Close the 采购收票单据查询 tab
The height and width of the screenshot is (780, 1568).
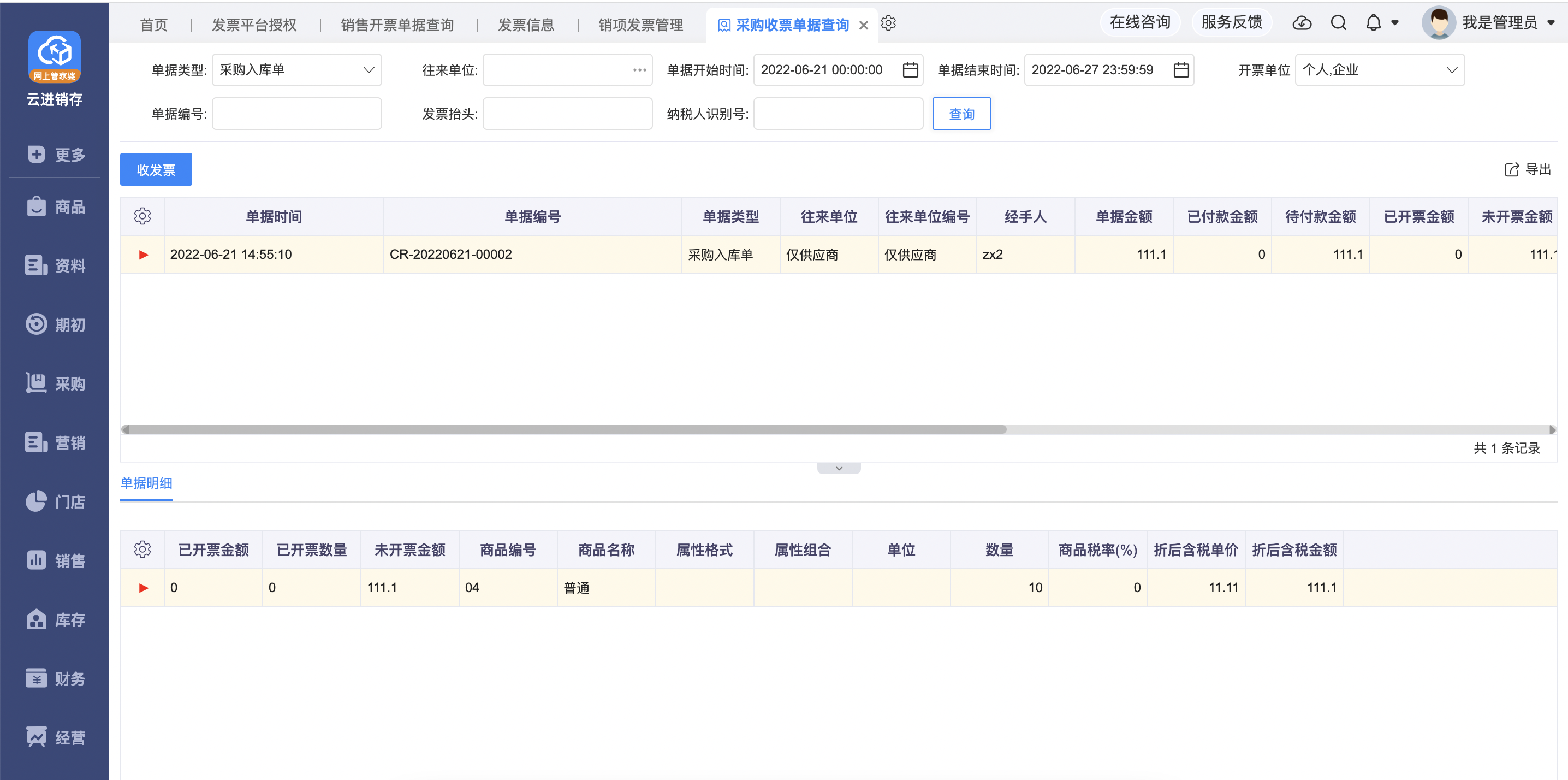coord(863,25)
